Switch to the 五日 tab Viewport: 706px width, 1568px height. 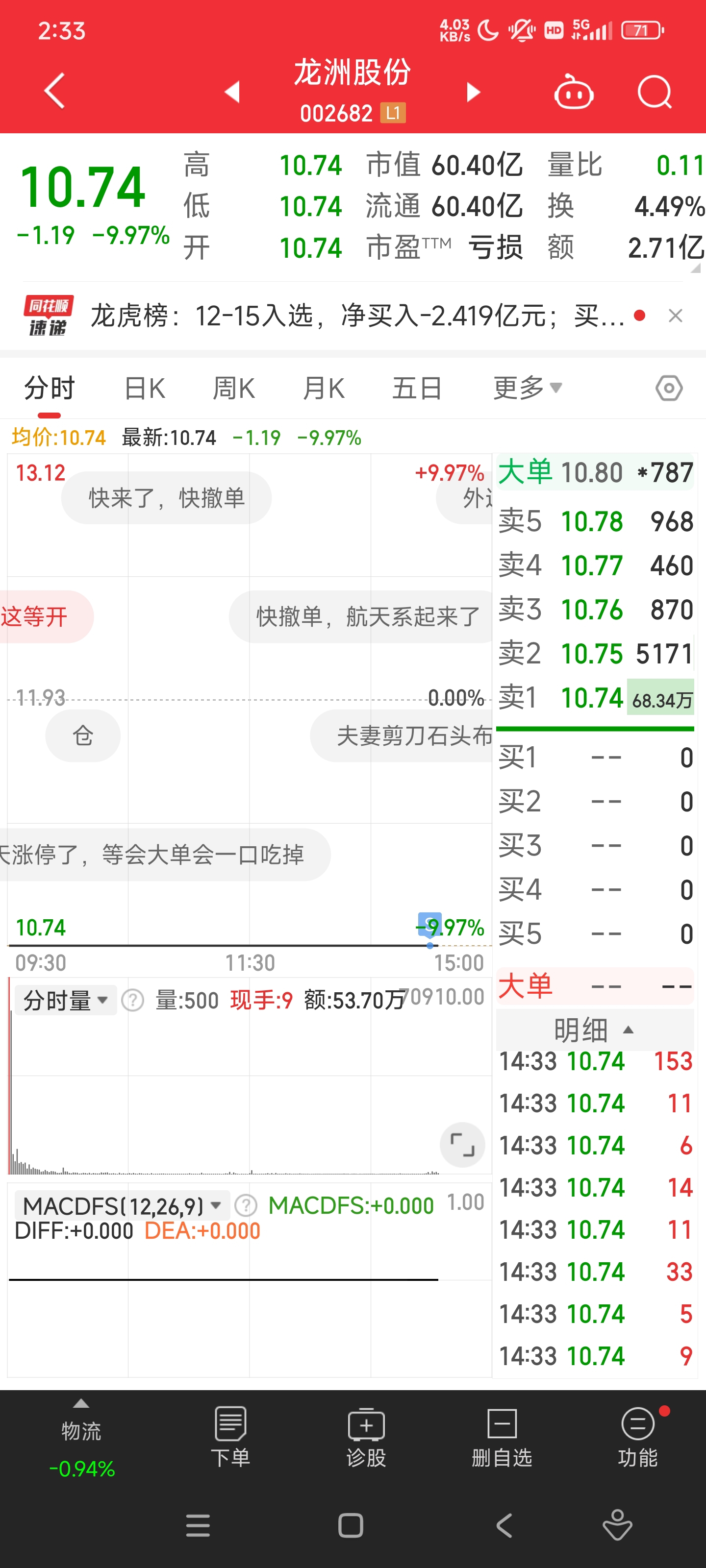(x=417, y=389)
